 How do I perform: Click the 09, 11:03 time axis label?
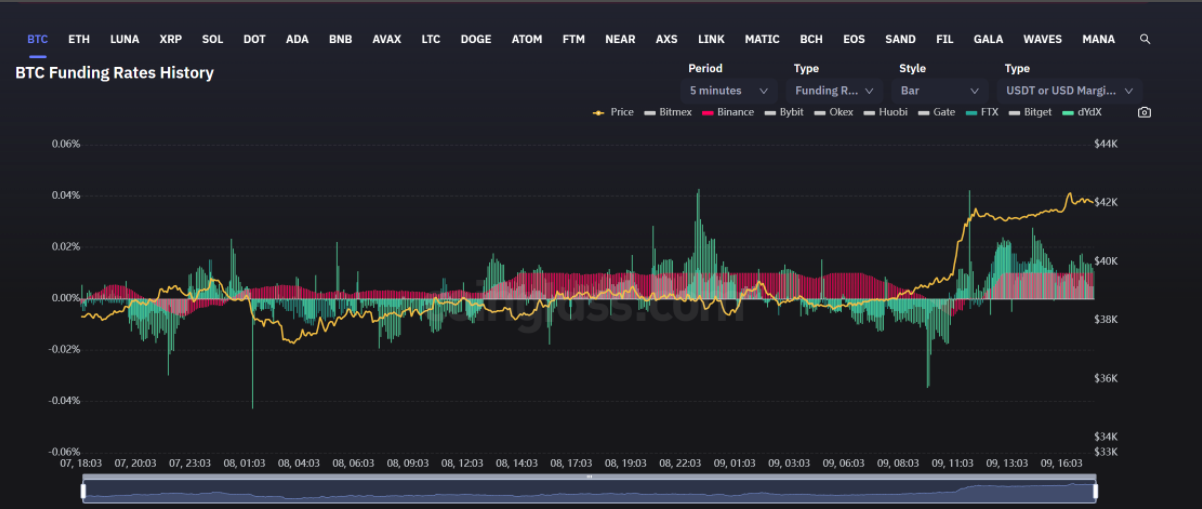click(x=952, y=463)
